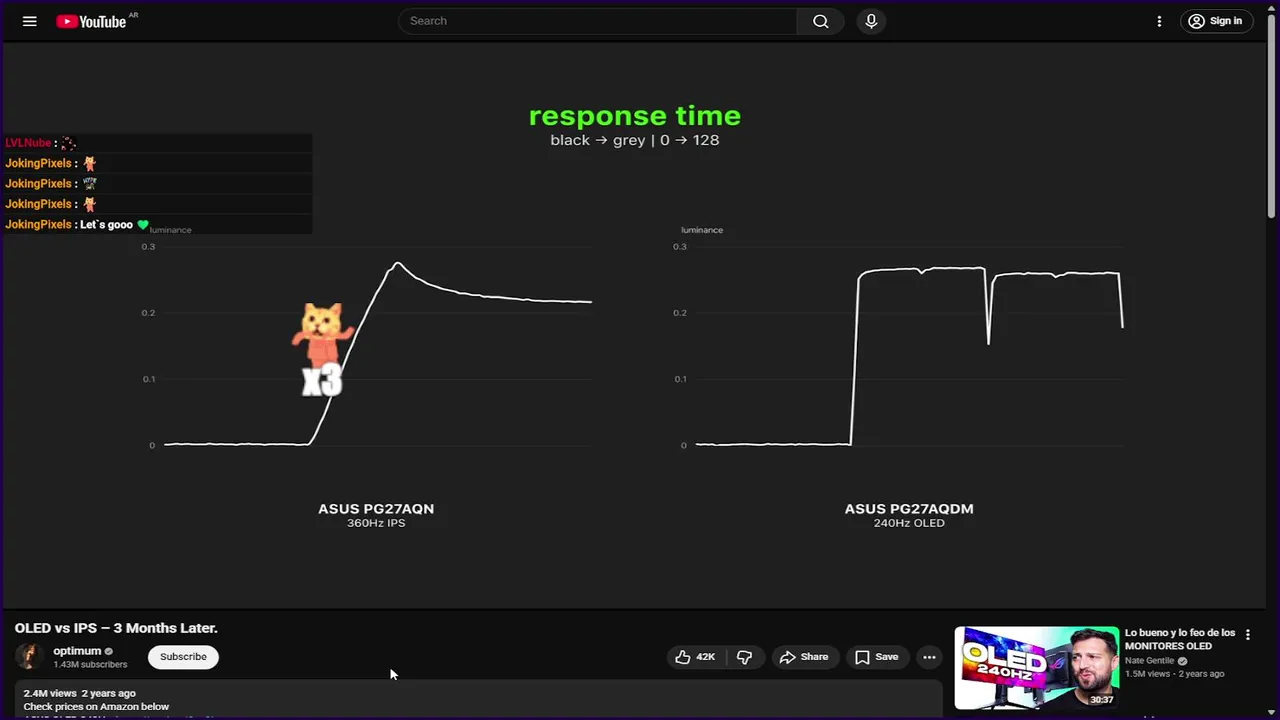Click the magnifying glass search button
This screenshot has width=1280, height=720.
pyautogui.click(x=821, y=21)
